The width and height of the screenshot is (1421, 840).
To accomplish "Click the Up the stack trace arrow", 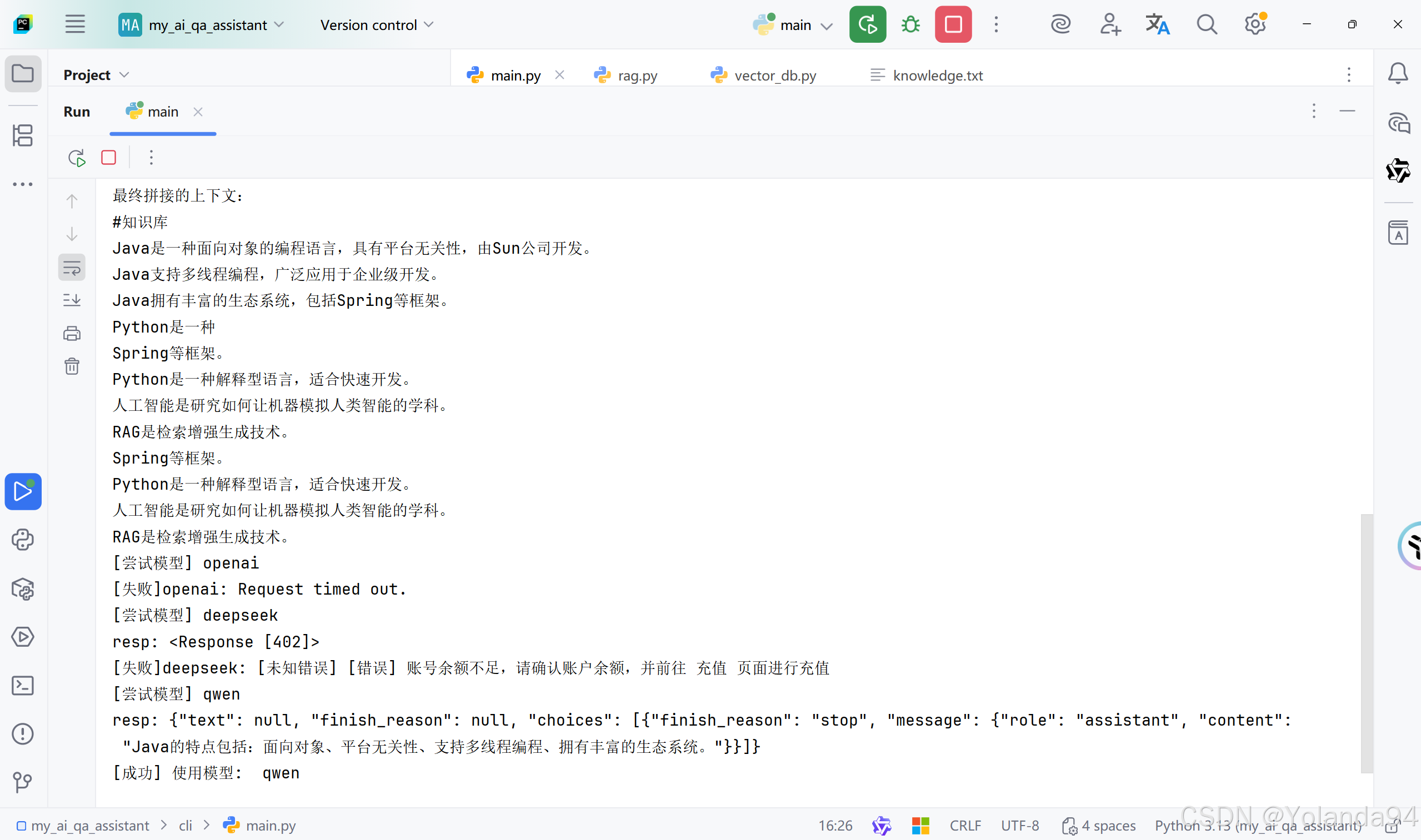I will click(x=72, y=201).
